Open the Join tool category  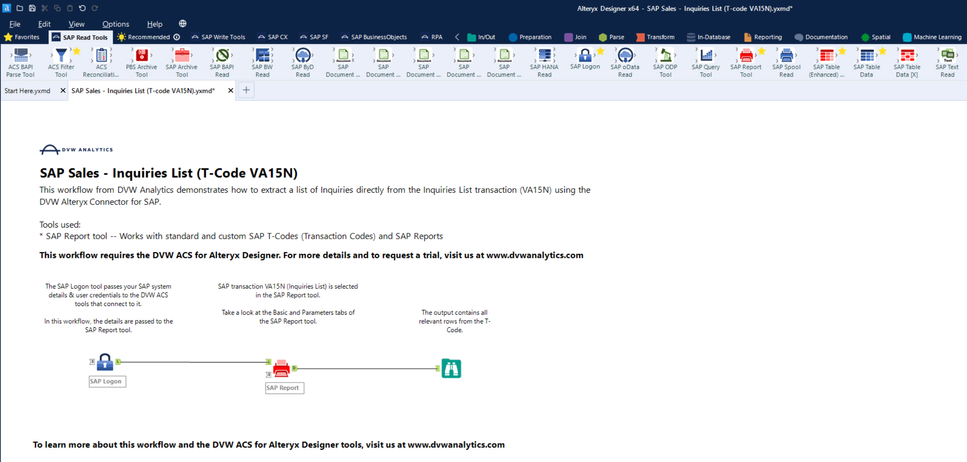pyautogui.click(x=575, y=37)
